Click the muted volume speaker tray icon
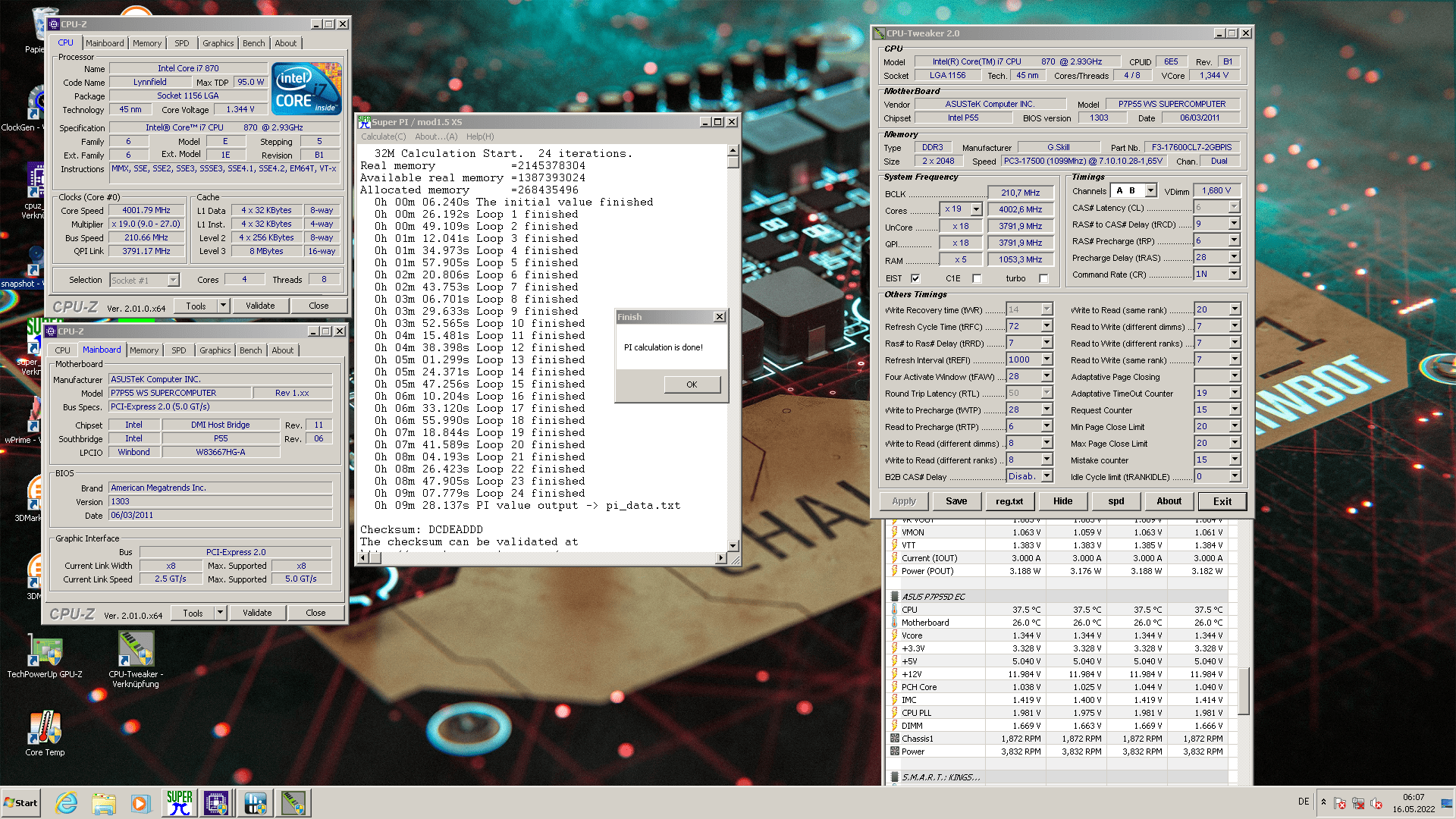Viewport: 1456px width, 819px height. pos(1376,803)
